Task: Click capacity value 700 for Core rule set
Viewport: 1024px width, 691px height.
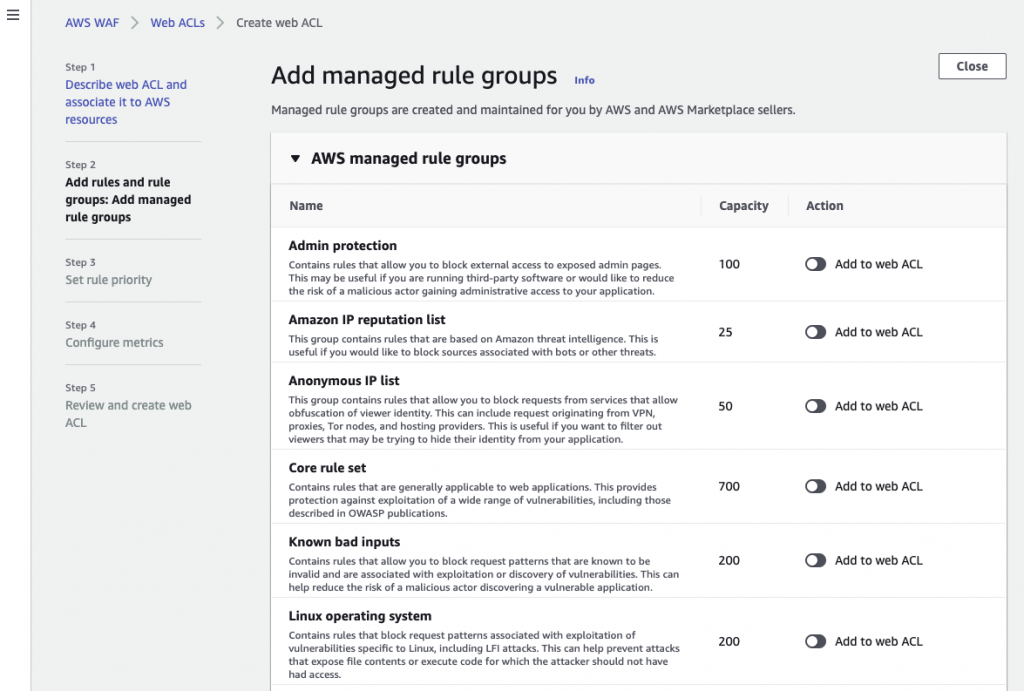Action: point(729,487)
